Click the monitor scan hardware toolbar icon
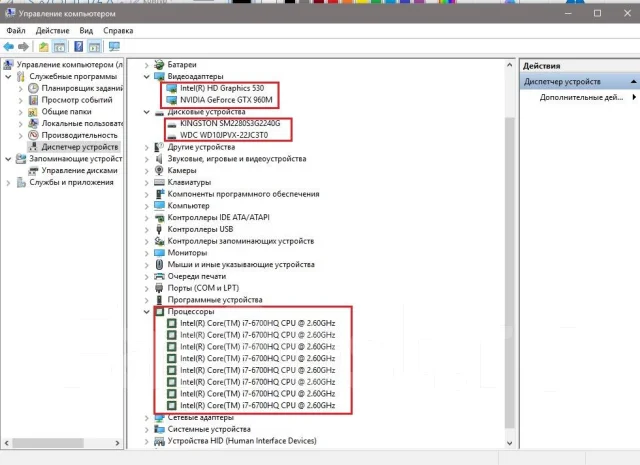The height and width of the screenshot is (465, 640). click(x=114, y=47)
